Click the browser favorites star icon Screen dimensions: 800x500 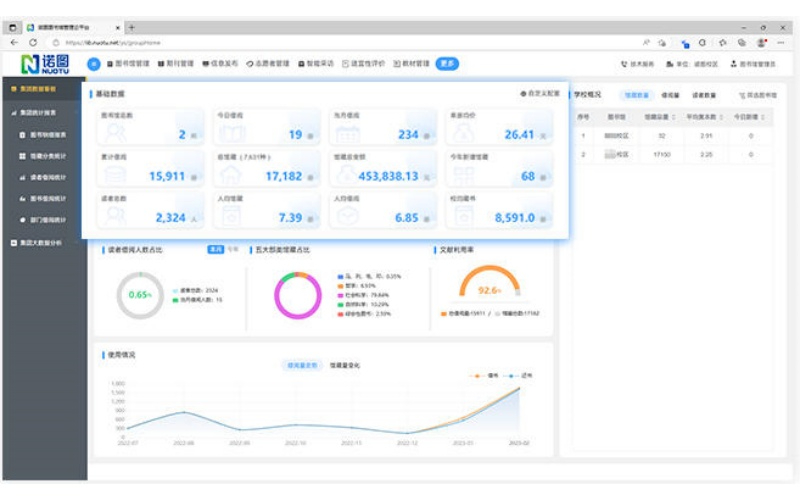tap(722, 43)
